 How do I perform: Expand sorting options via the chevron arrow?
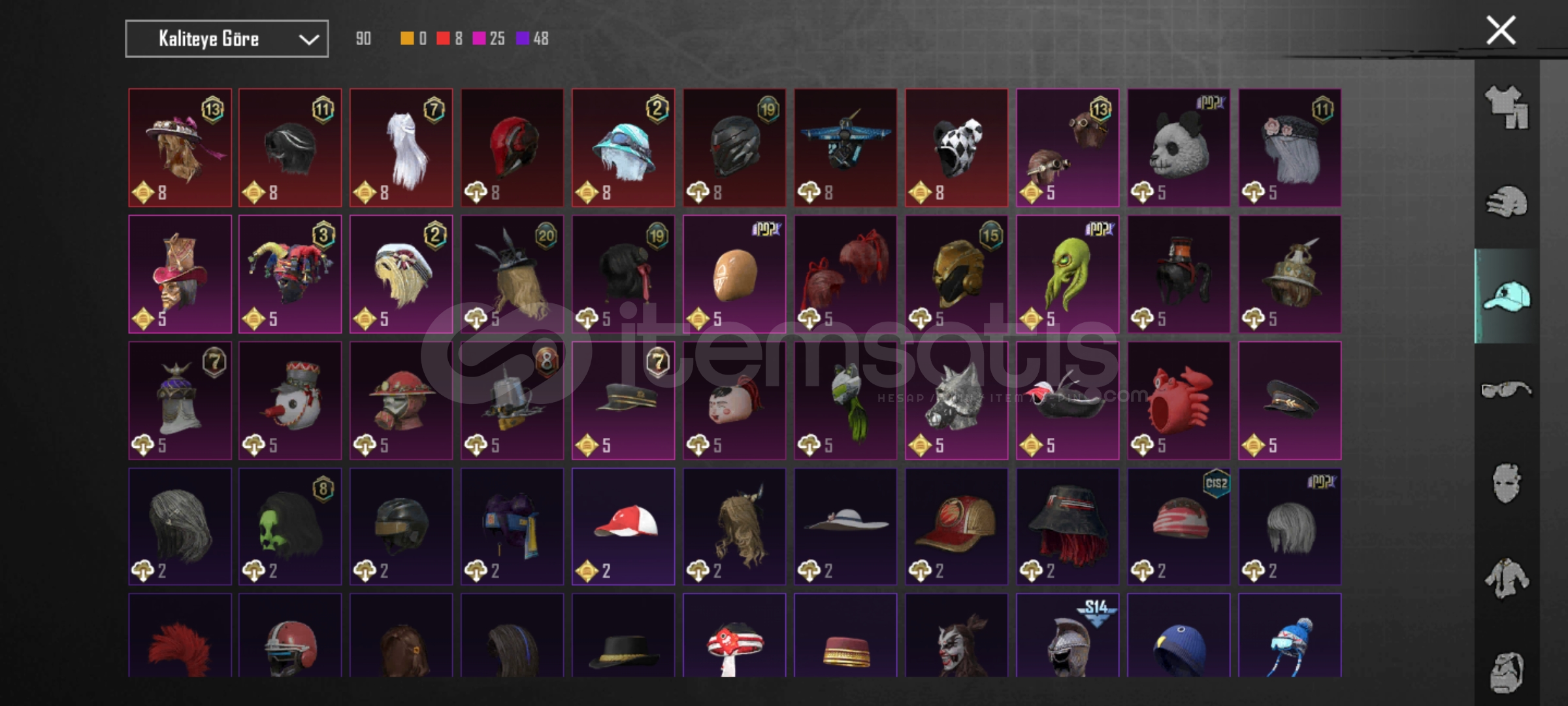point(308,40)
